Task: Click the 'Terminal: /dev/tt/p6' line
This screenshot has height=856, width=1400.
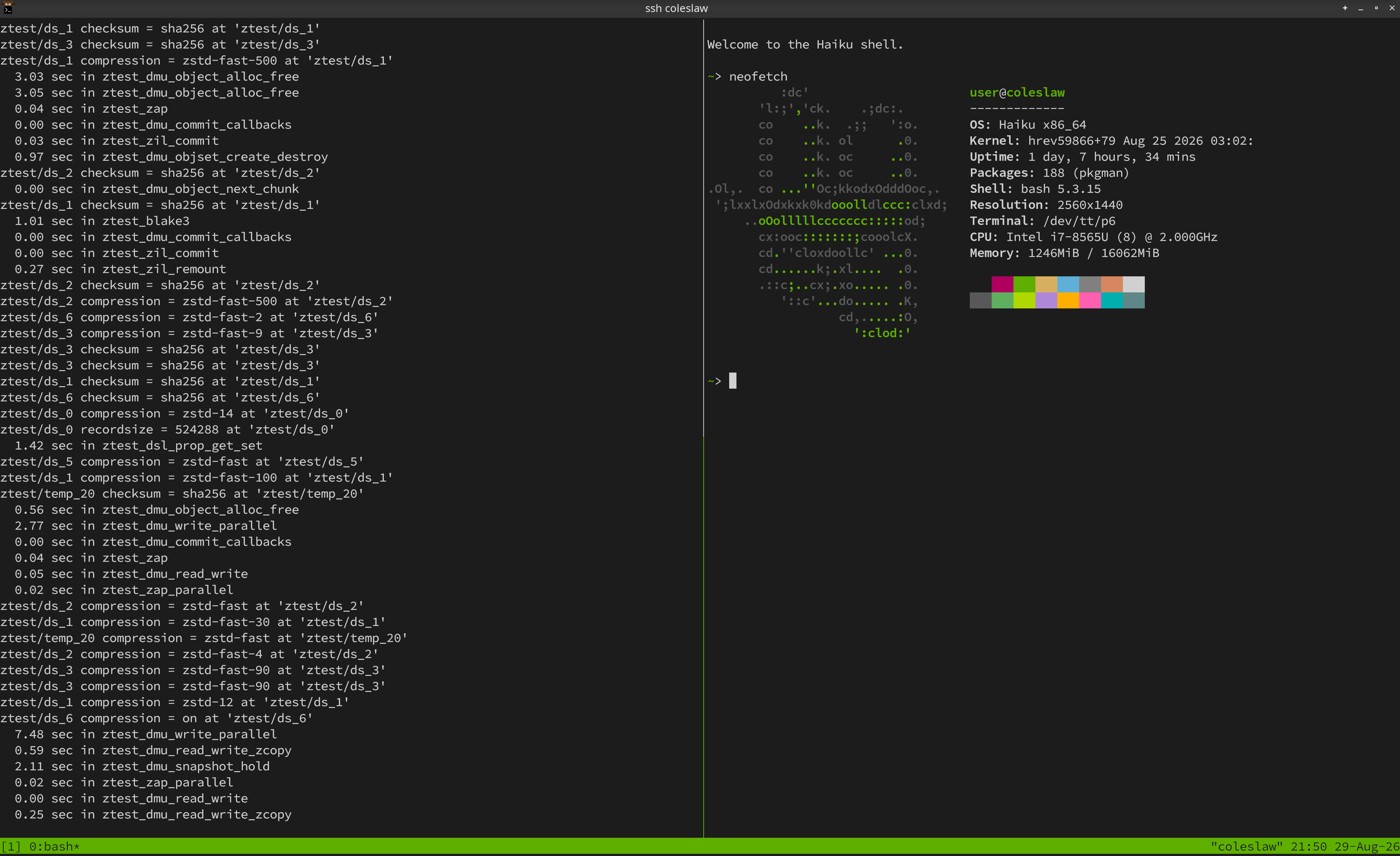Action: point(1042,220)
